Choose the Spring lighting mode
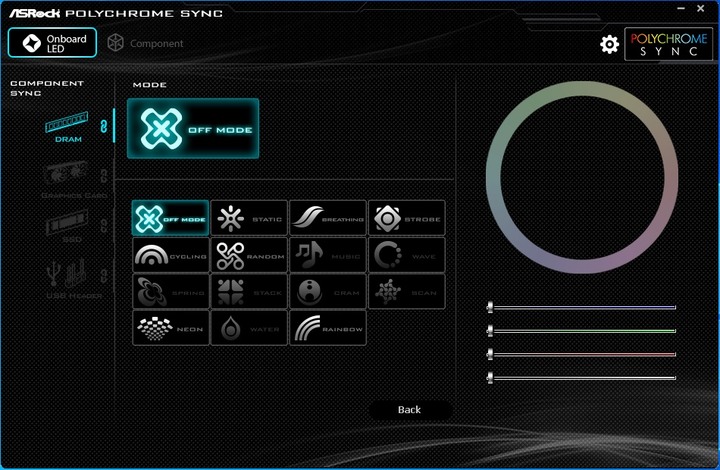The image size is (720, 470). [170, 291]
